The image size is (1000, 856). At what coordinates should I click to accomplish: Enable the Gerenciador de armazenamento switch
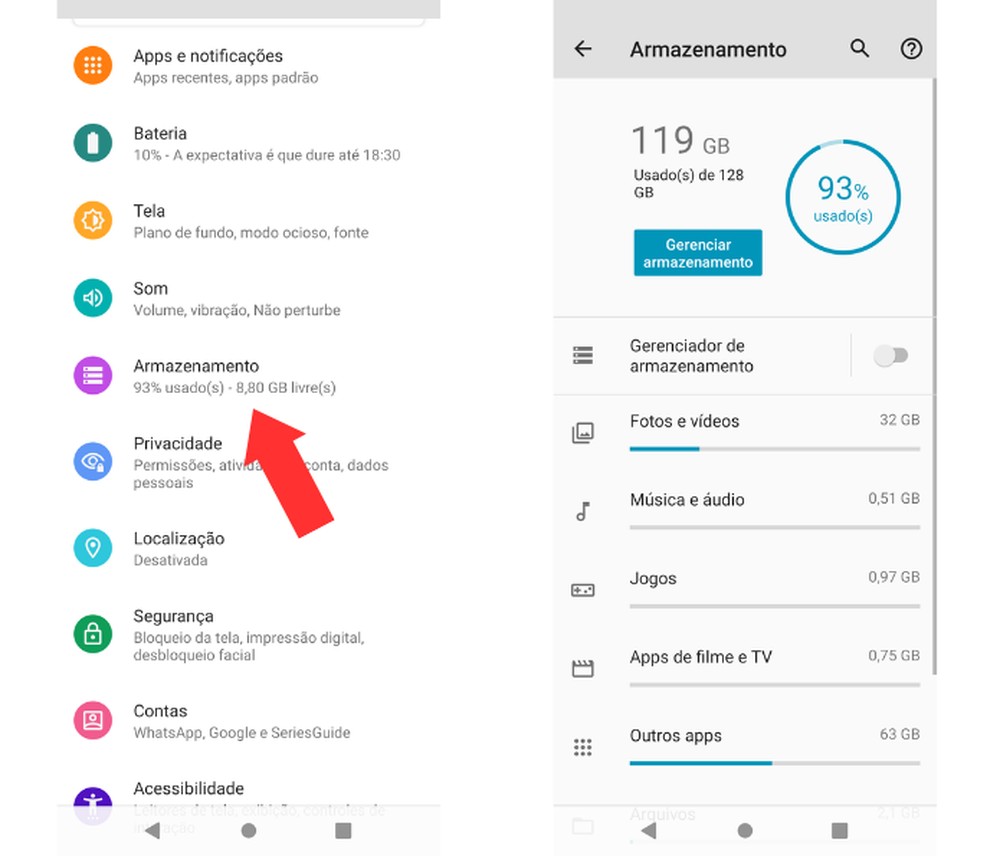coord(891,355)
